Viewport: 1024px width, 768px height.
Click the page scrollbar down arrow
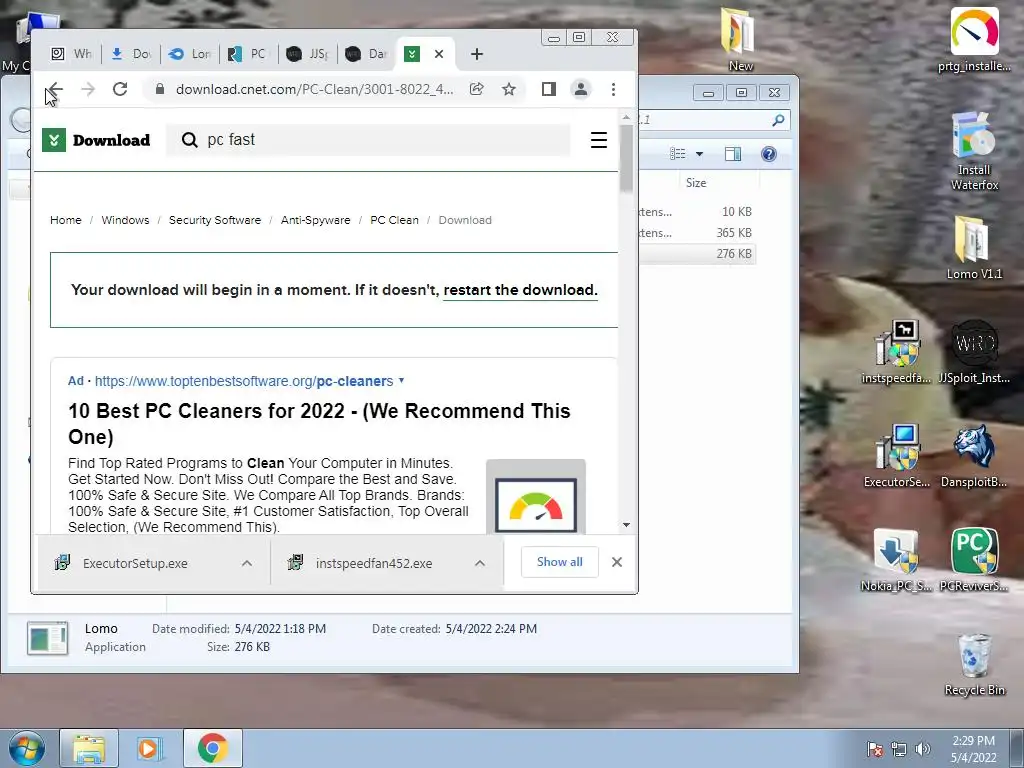(626, 525)
